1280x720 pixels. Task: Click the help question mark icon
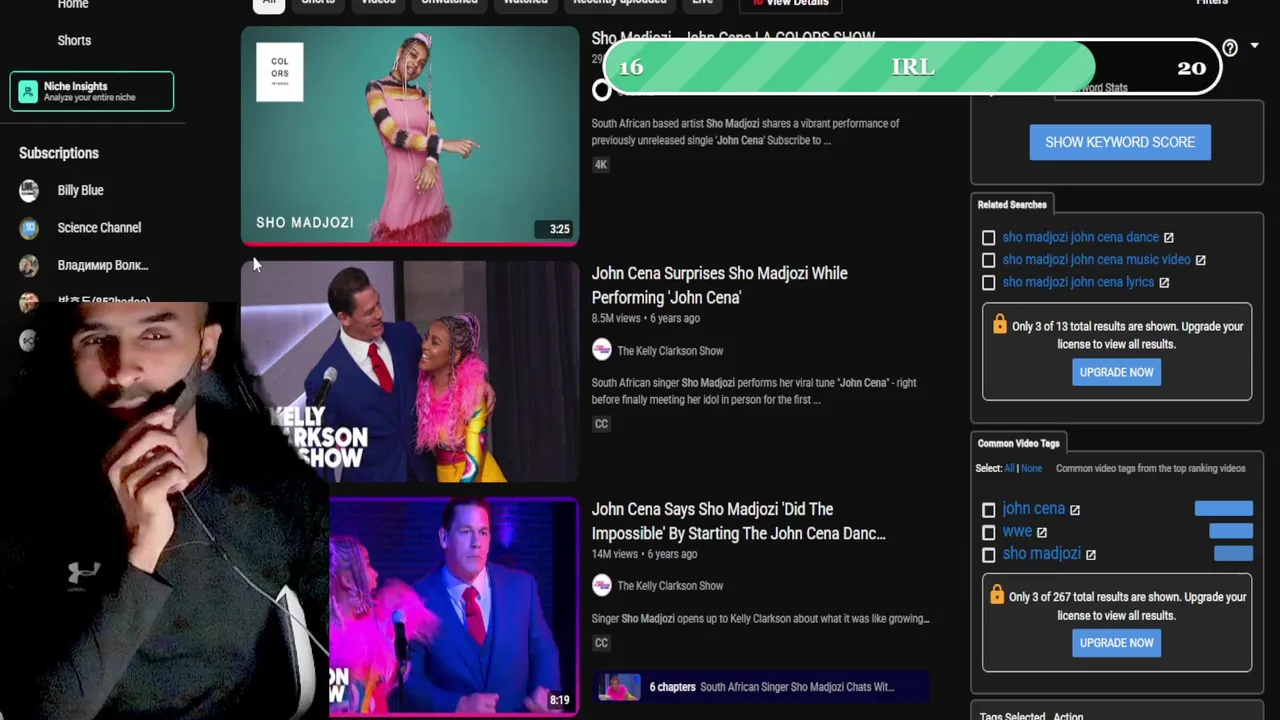point(1230,47)
